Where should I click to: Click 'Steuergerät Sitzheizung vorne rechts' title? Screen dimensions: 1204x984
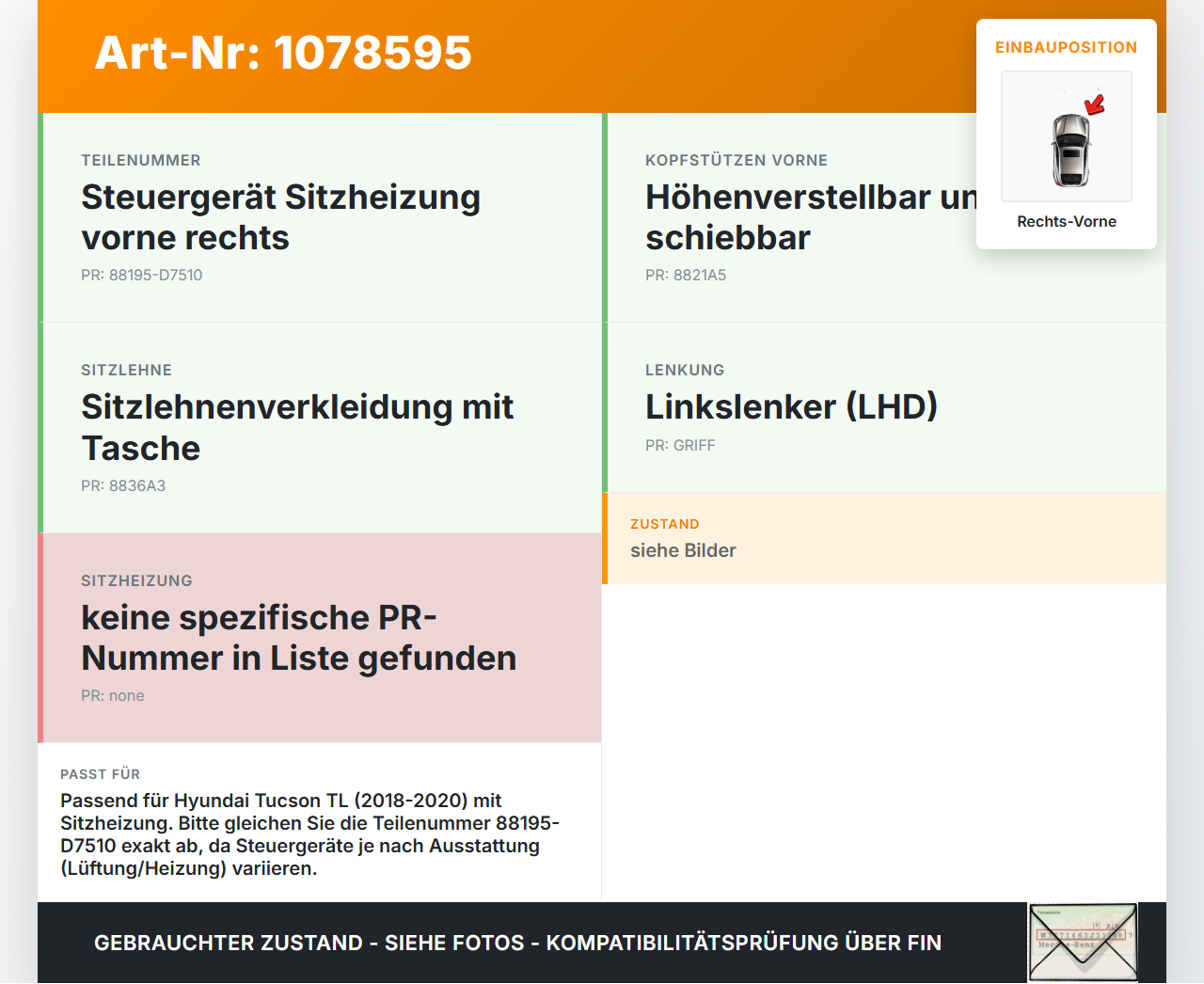[280, 217]
